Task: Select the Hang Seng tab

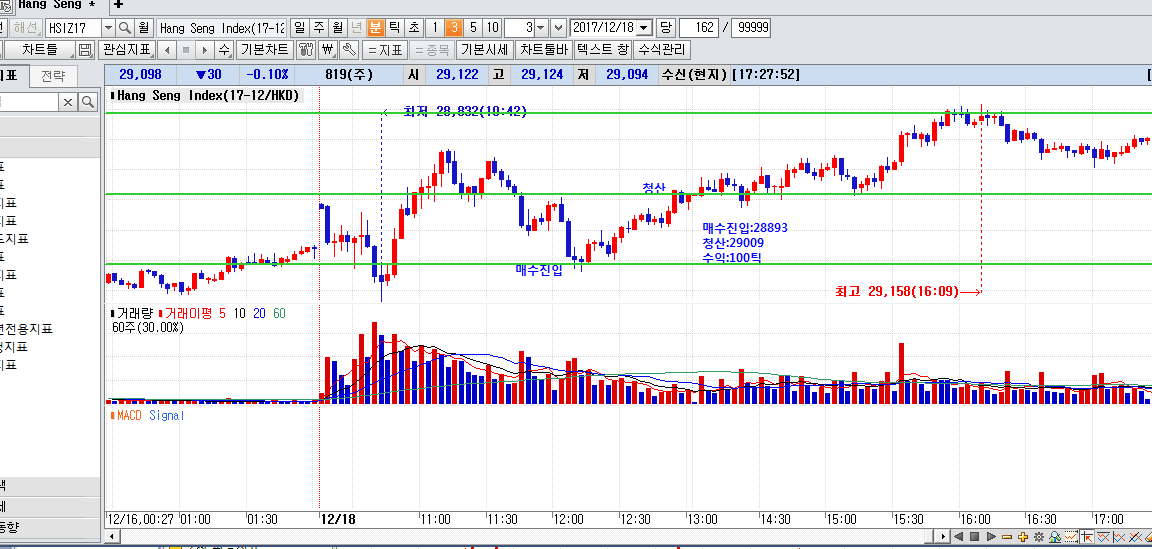Action: pos(55,4)
